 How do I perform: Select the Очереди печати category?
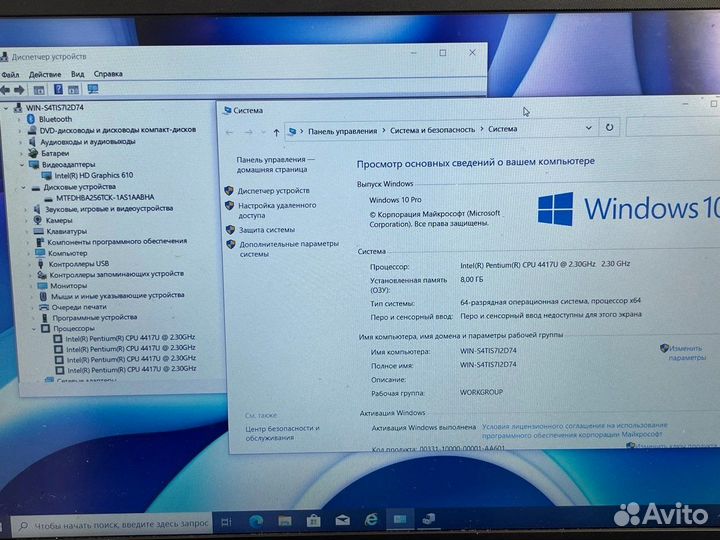(79, 307)
